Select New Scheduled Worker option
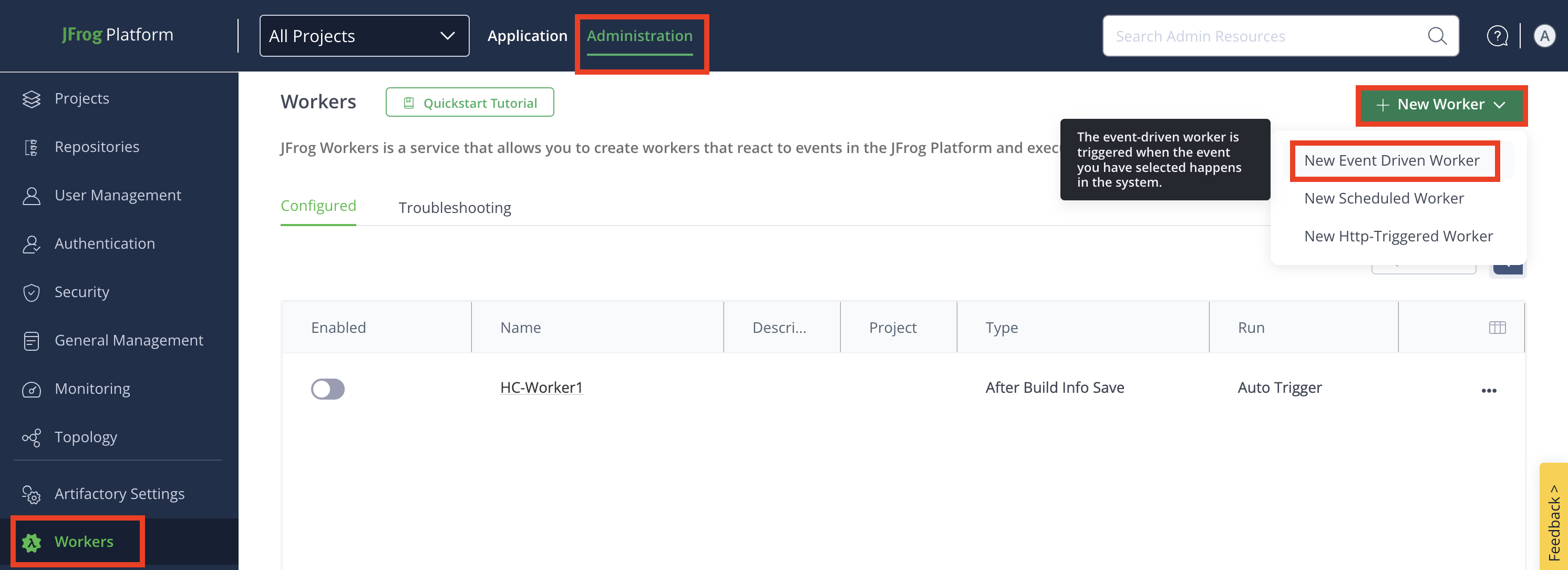Image resolution: width=1568 pixels, height=570 pixels. 1384,199
